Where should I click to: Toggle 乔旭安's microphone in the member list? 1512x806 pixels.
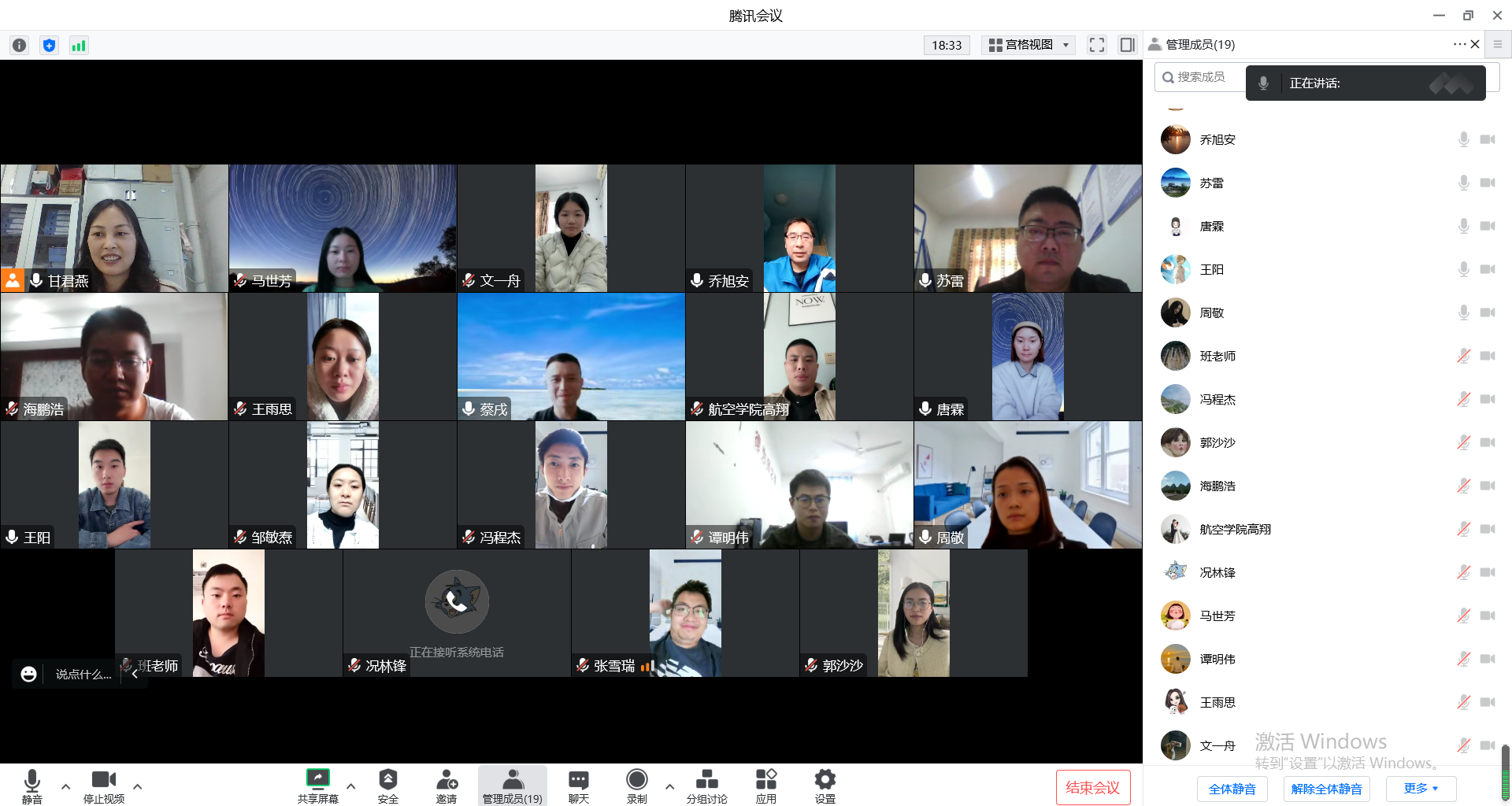pos(1463,139)
